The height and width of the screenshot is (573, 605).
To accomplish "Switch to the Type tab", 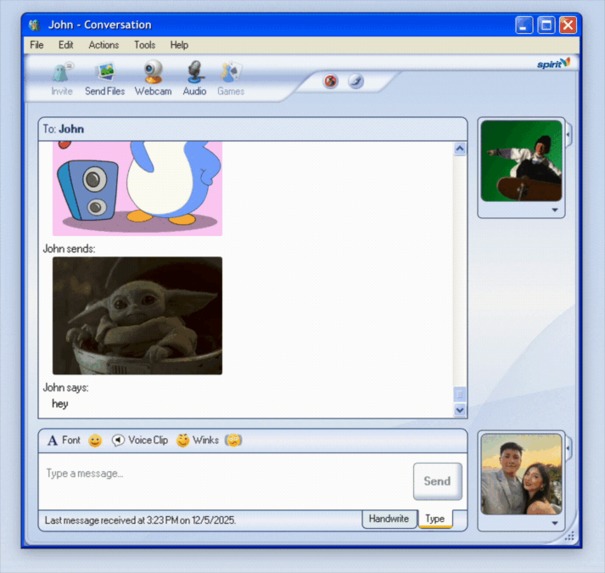I will click(x=435, y=519).
